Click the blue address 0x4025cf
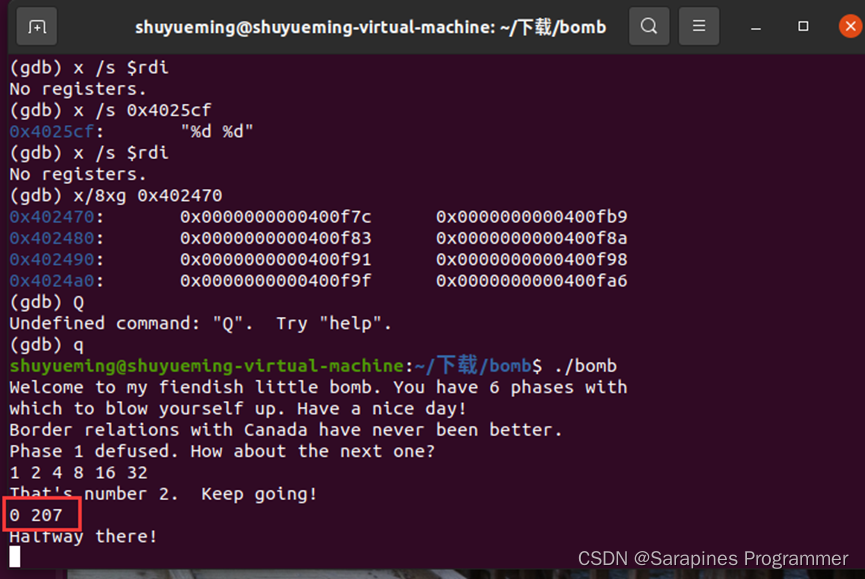 click(x=52, y=131)
